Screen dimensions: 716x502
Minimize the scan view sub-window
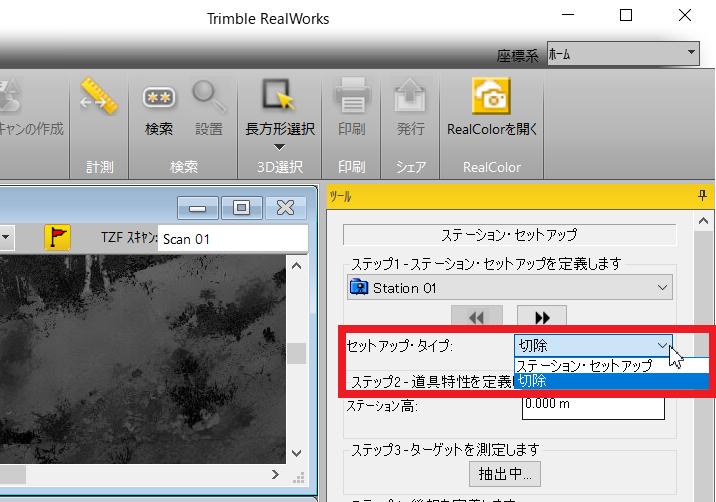(x=197, y=208)
